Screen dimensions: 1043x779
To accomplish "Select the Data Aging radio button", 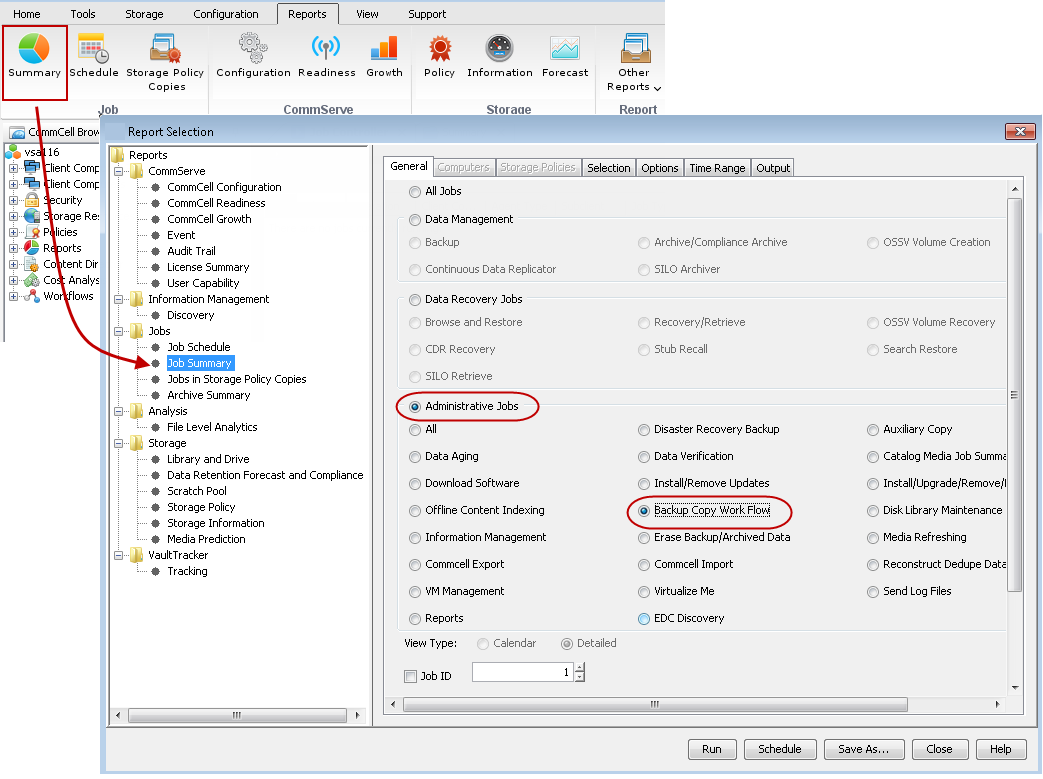I will (x=415, y=457).
